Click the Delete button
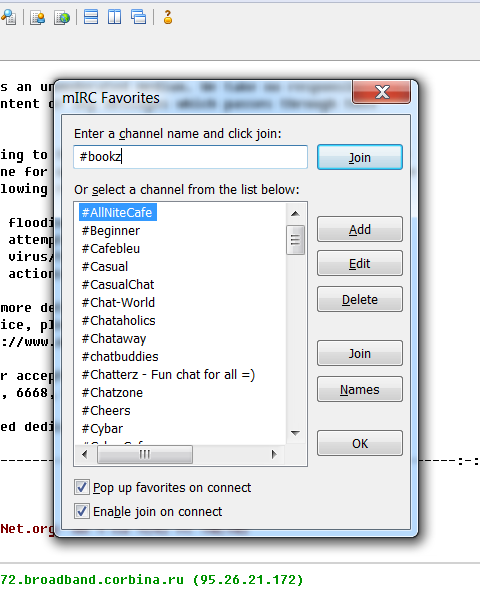Screen dimensions: 480x616 click(360, 299)
